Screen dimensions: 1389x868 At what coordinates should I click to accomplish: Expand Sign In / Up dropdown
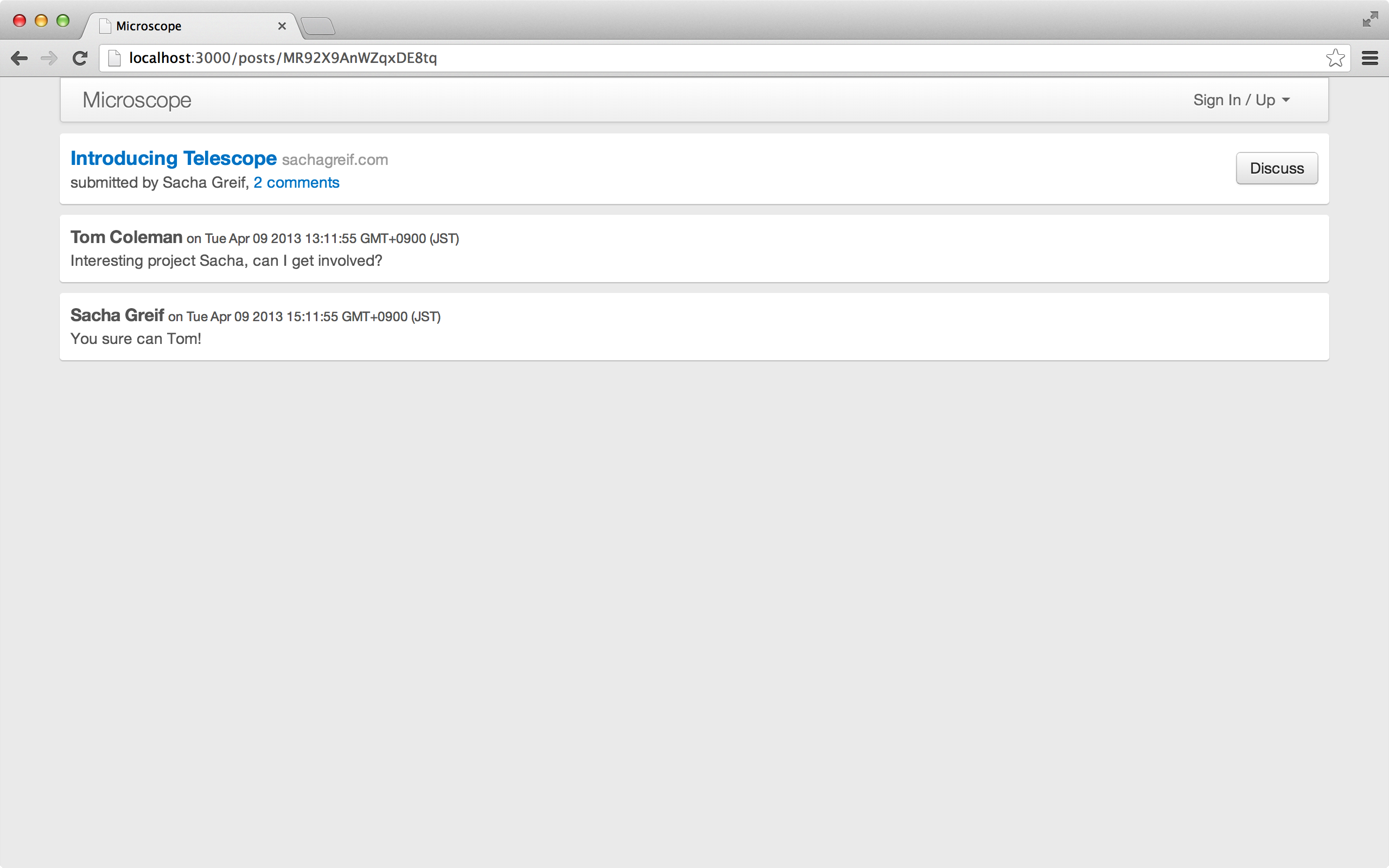1241,100
